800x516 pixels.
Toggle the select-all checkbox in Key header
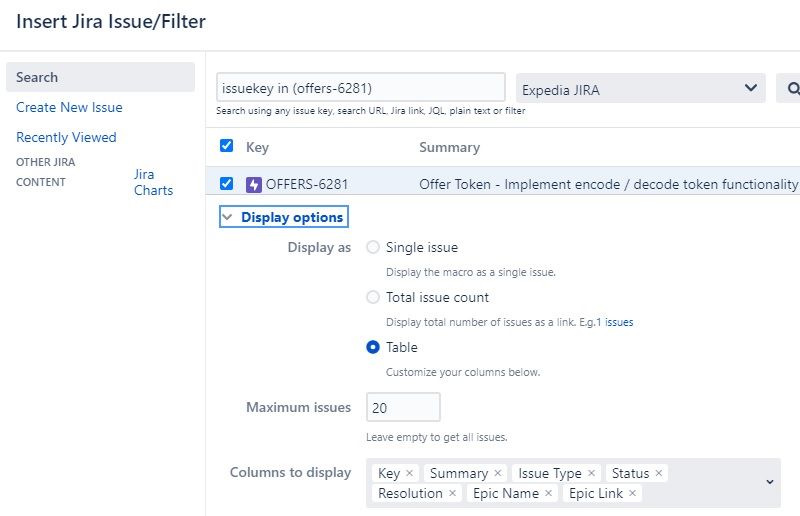click(227, 146)
